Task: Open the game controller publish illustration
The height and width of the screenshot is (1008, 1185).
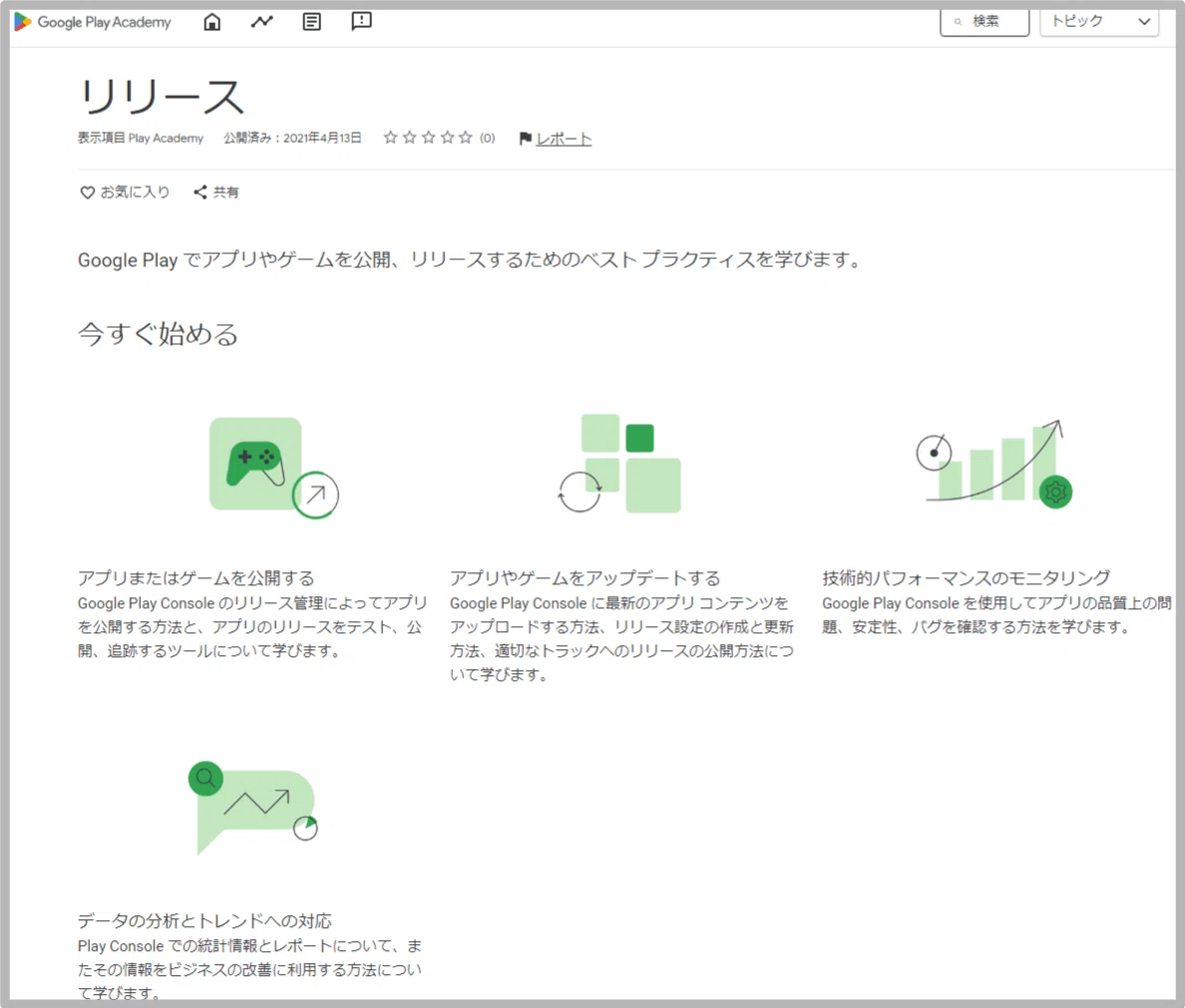Action: 273,468
